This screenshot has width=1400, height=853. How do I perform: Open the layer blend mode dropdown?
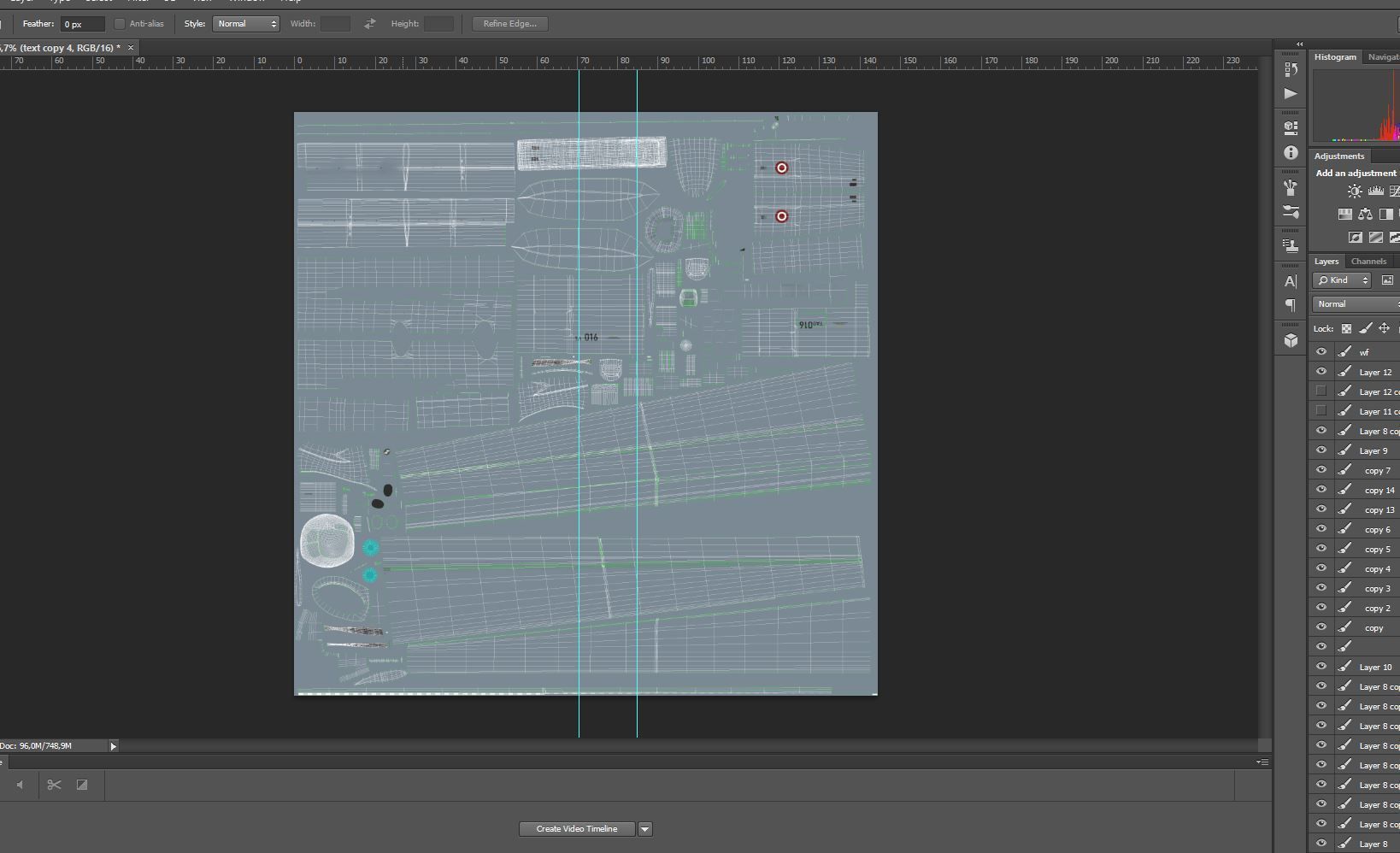click(1356, 304)
